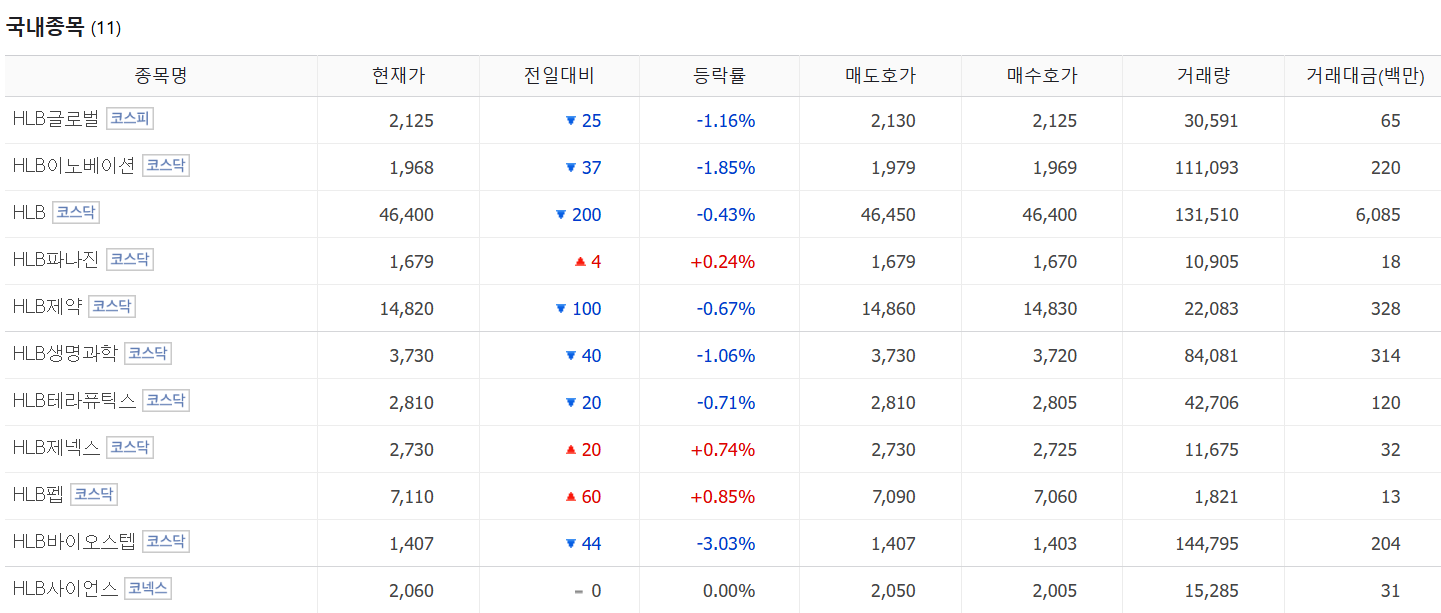Open the HLB이노베이션 stock page
This screenshot has height=613, width=1441.
click(73, 167)
